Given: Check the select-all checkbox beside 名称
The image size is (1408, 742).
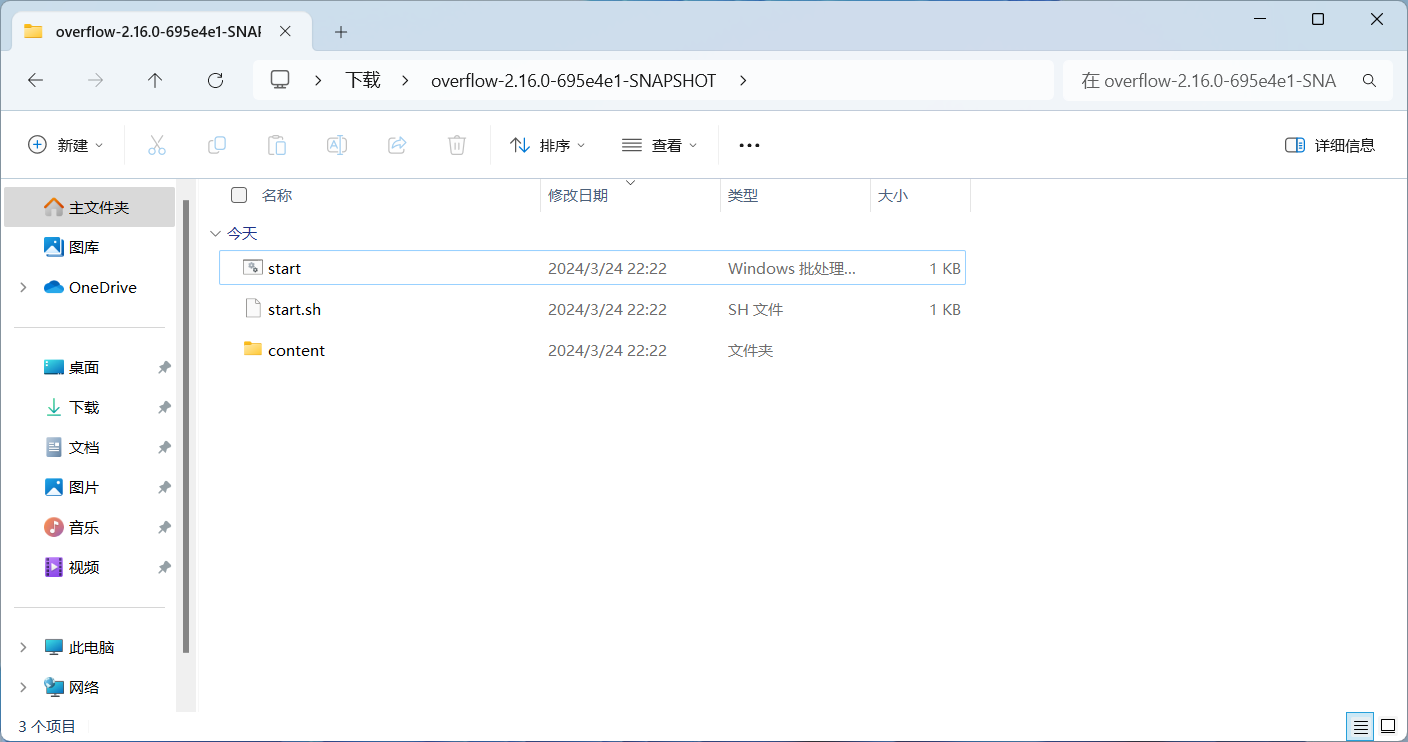Looking at the screenshot, I should pos(239,195).
